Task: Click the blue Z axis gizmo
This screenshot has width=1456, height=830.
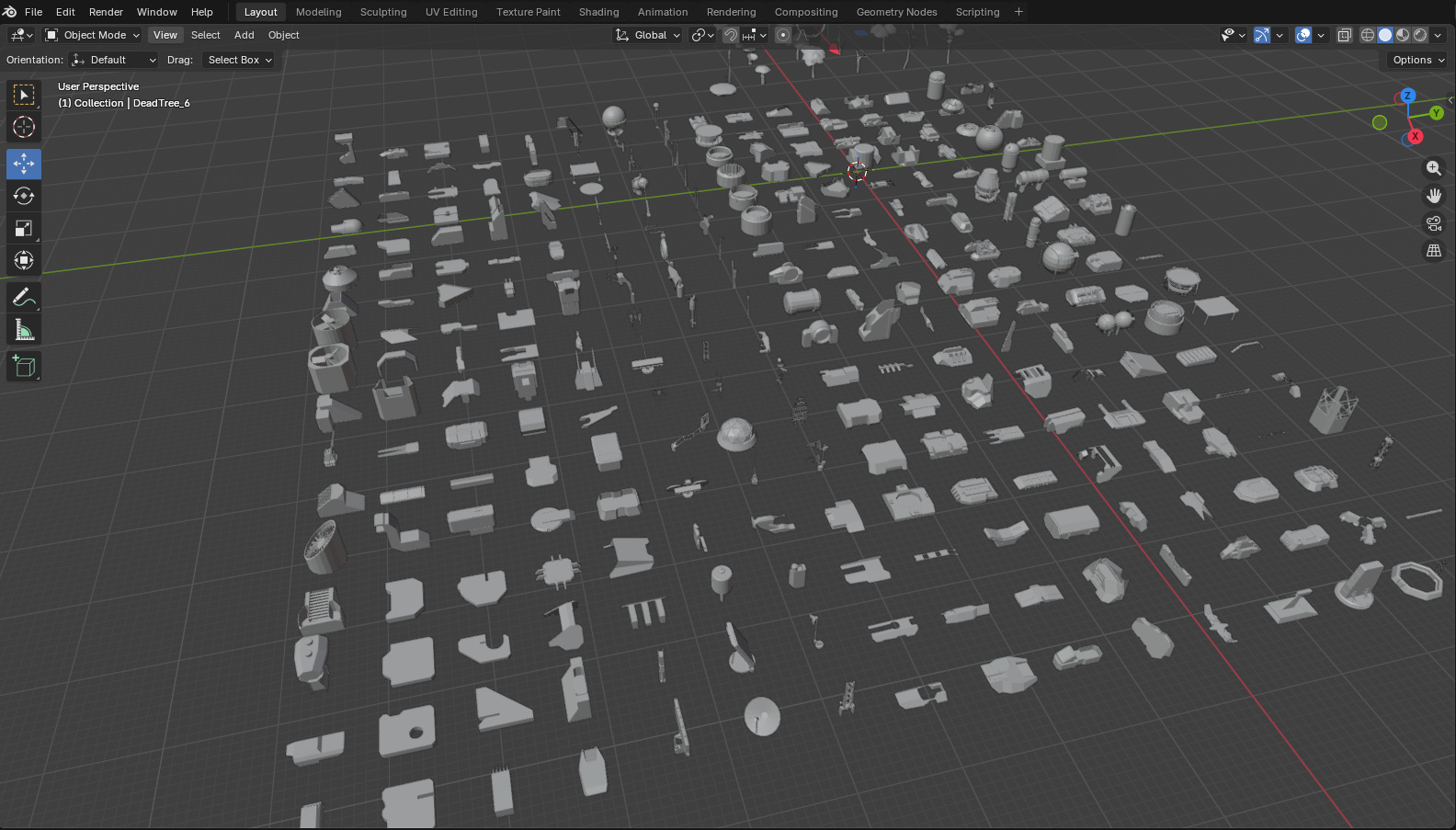Action: (1407, 96)
